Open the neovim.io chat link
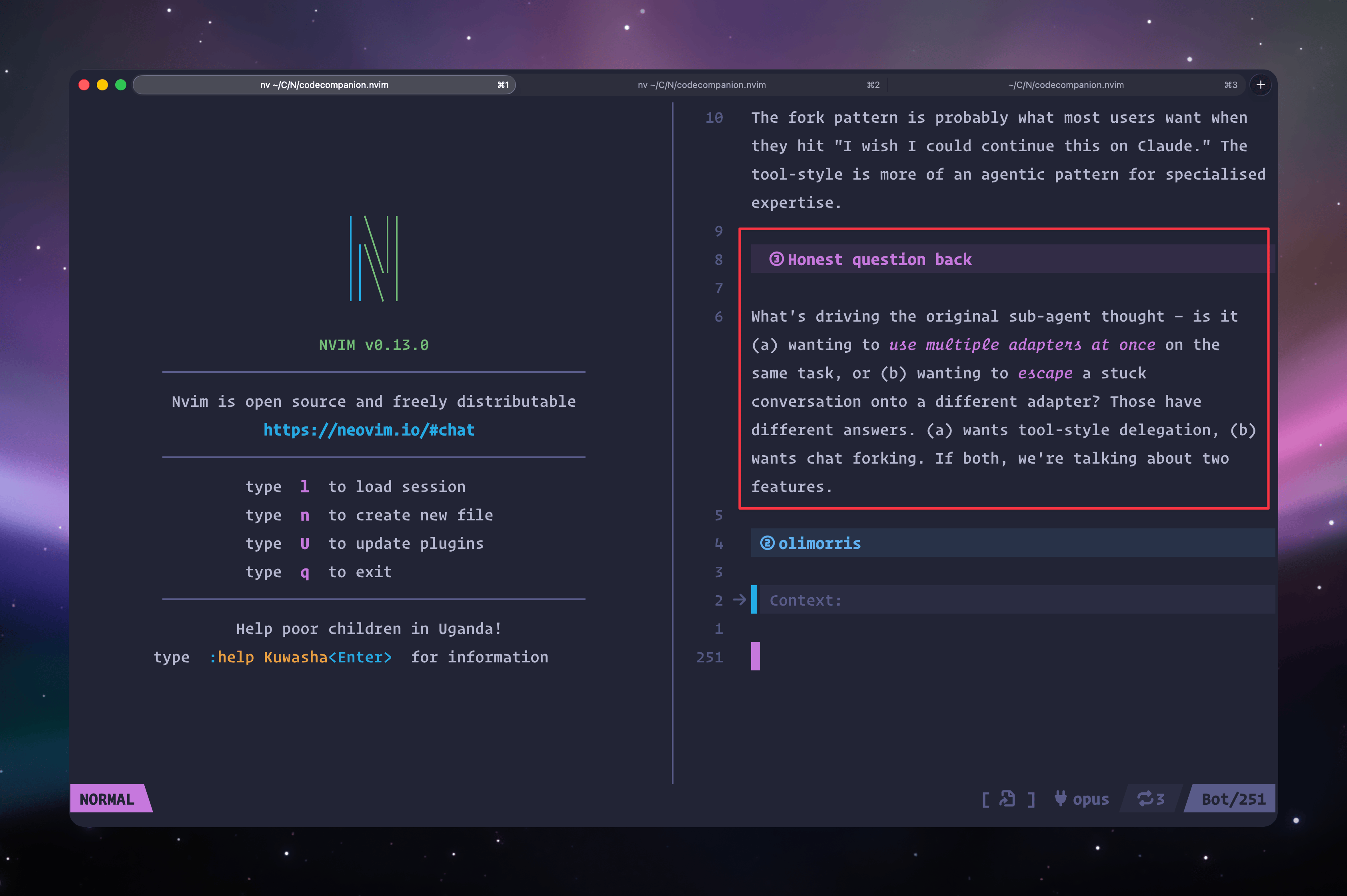1347x896 pixels. click(368, 430)
